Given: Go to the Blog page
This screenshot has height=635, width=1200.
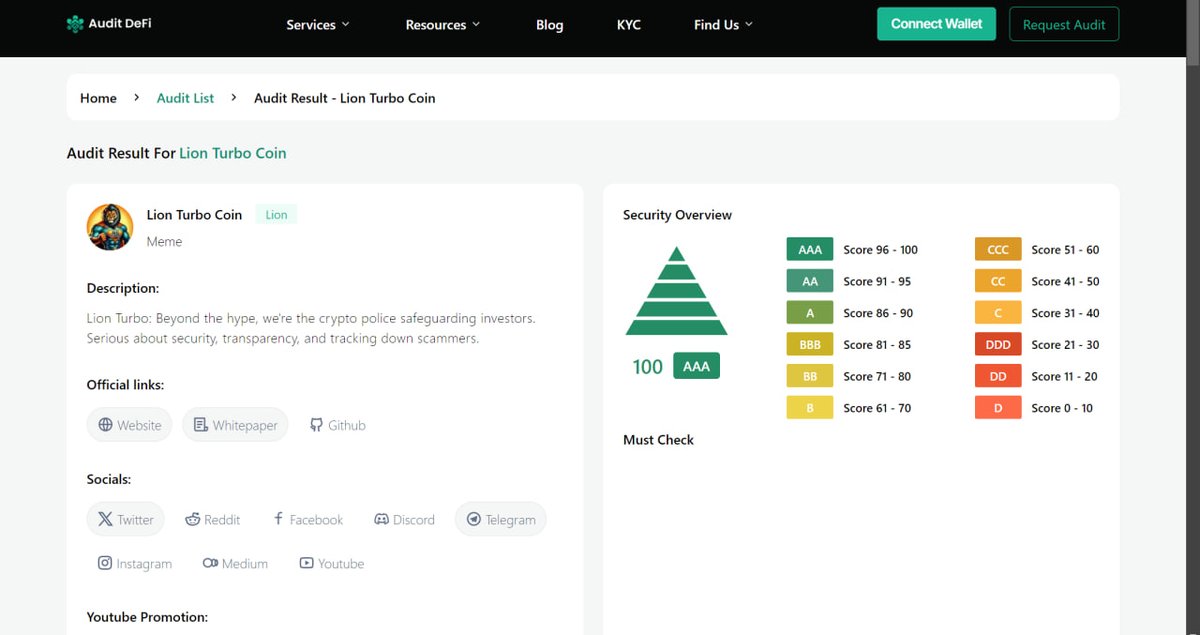Looking at the screenshot, I should [549, 24].
